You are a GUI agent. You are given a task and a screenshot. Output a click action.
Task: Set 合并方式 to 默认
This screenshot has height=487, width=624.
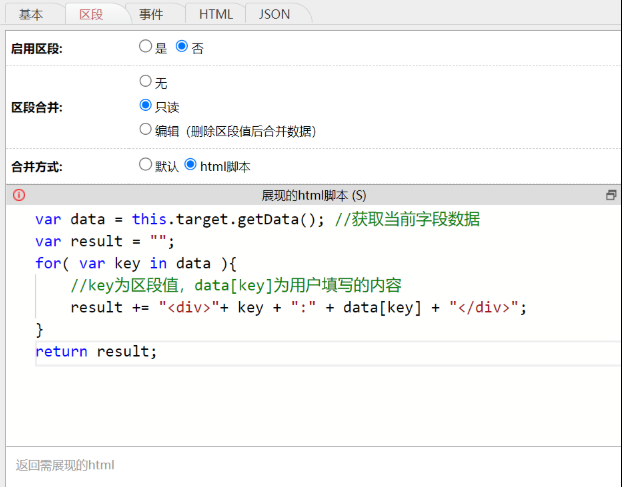pos(146,165)
